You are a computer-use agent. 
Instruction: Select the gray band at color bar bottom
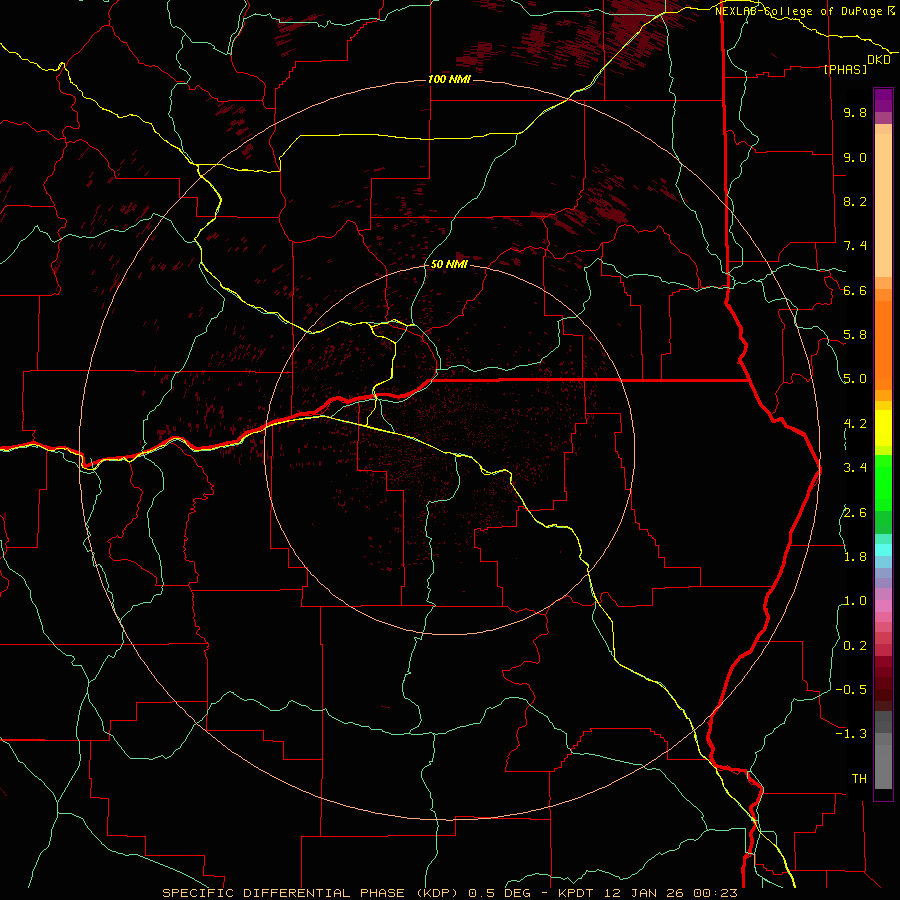click(x=883, y=761)
